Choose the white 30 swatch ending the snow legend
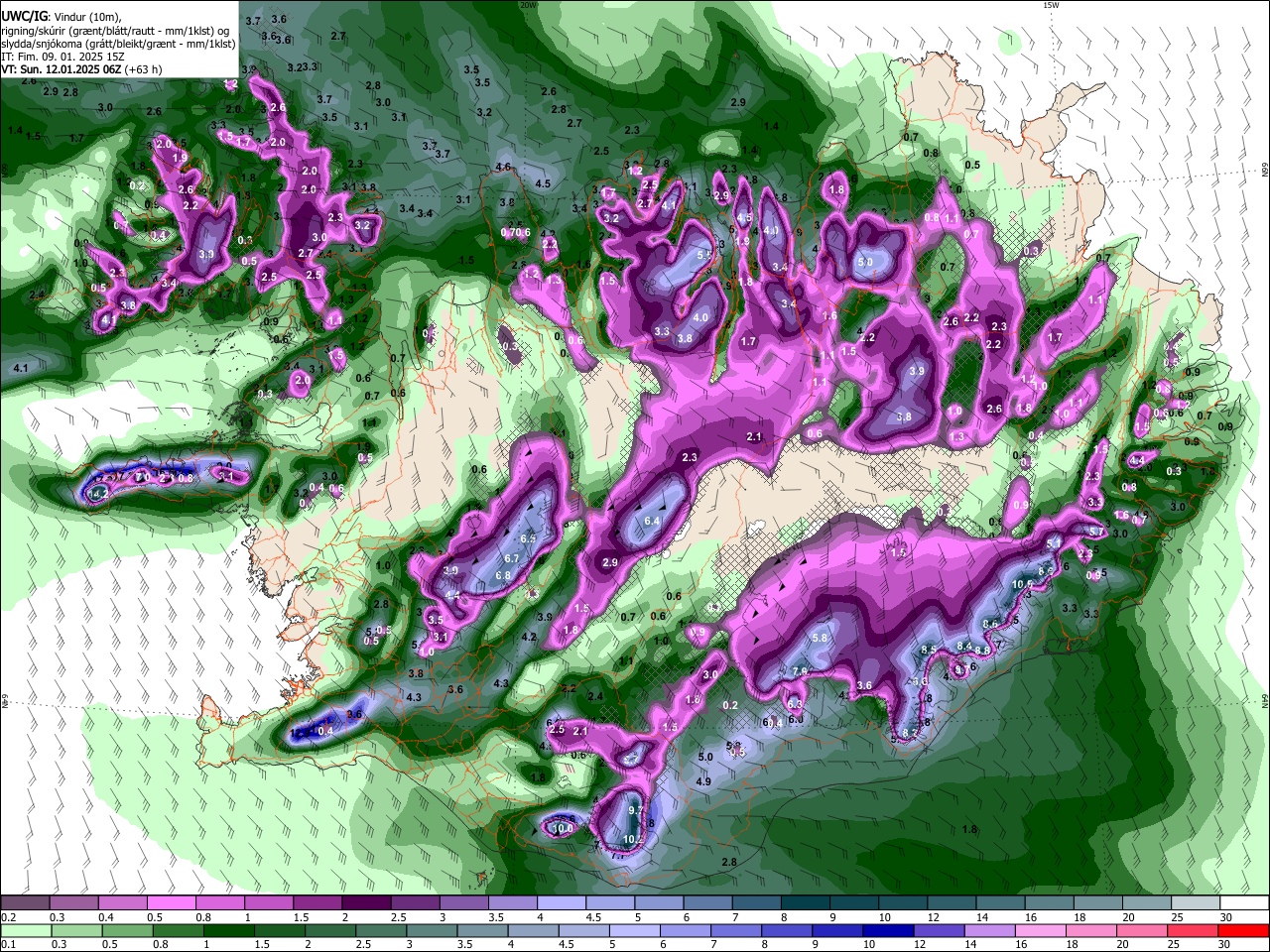This screenshot has height=952, width=1270. coord(1243,903)
